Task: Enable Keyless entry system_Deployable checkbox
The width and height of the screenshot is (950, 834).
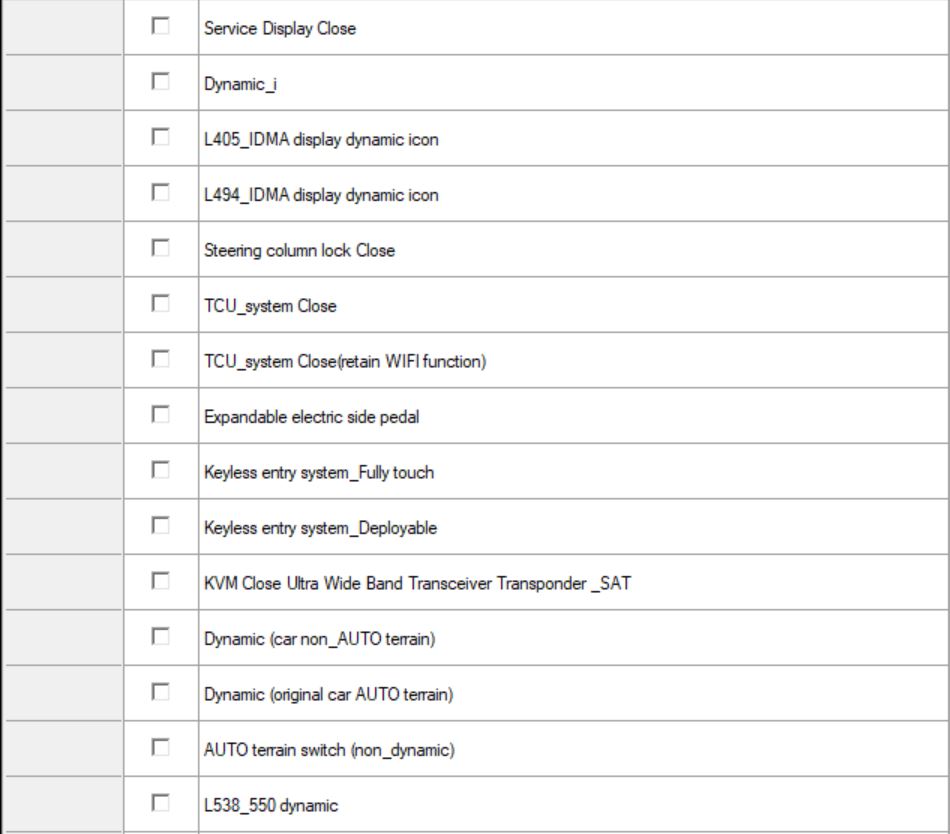Action: click(159, 527)
